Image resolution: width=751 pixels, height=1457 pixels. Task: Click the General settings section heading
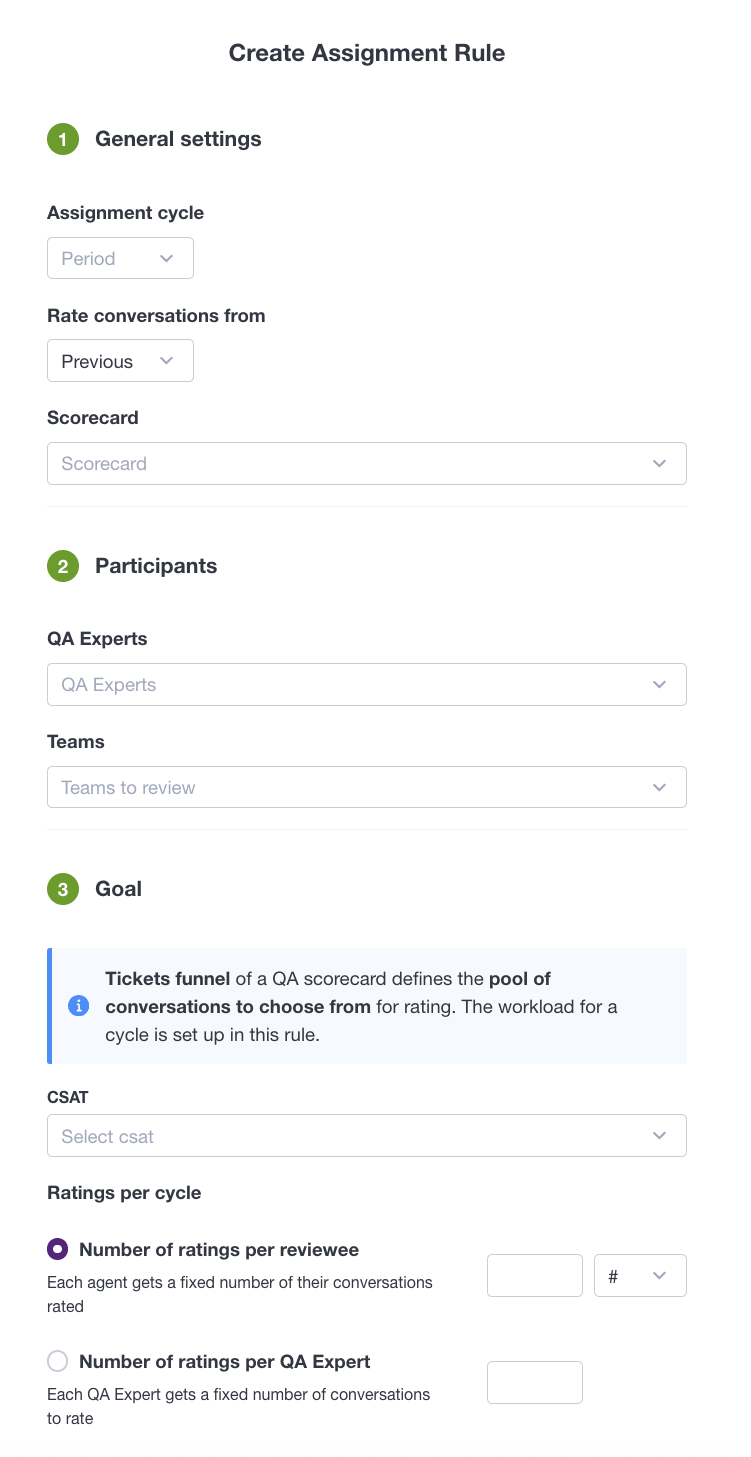(178, 139)
